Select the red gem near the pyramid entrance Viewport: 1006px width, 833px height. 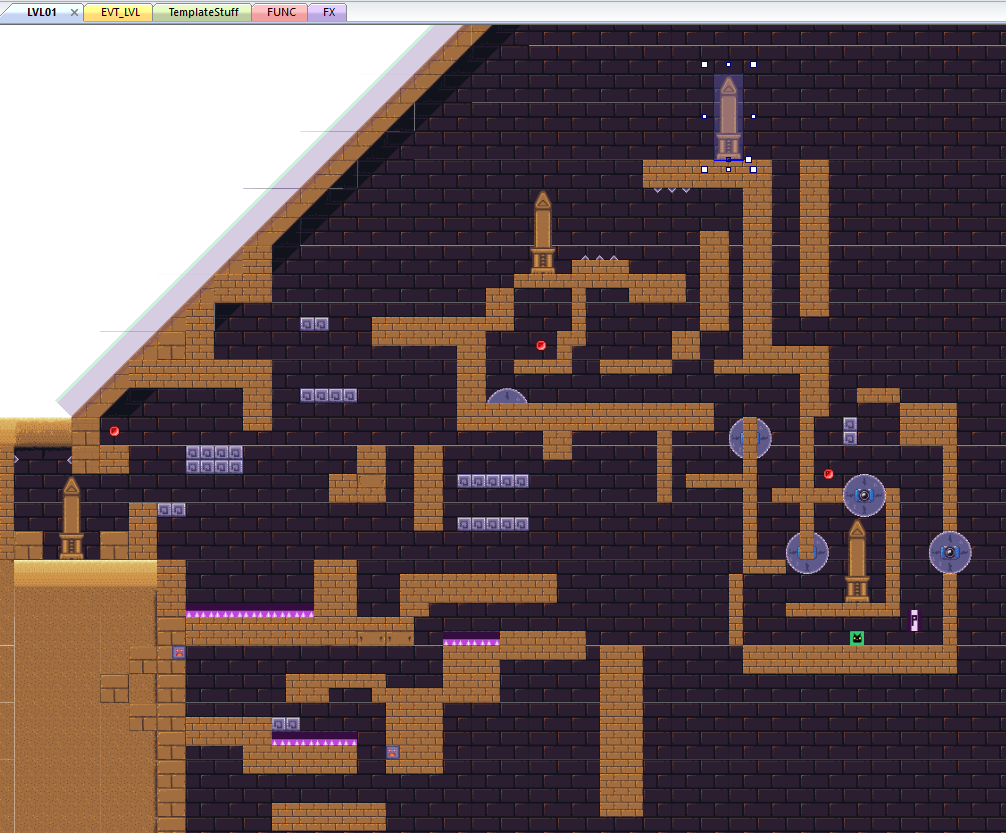tap(114, 431)
